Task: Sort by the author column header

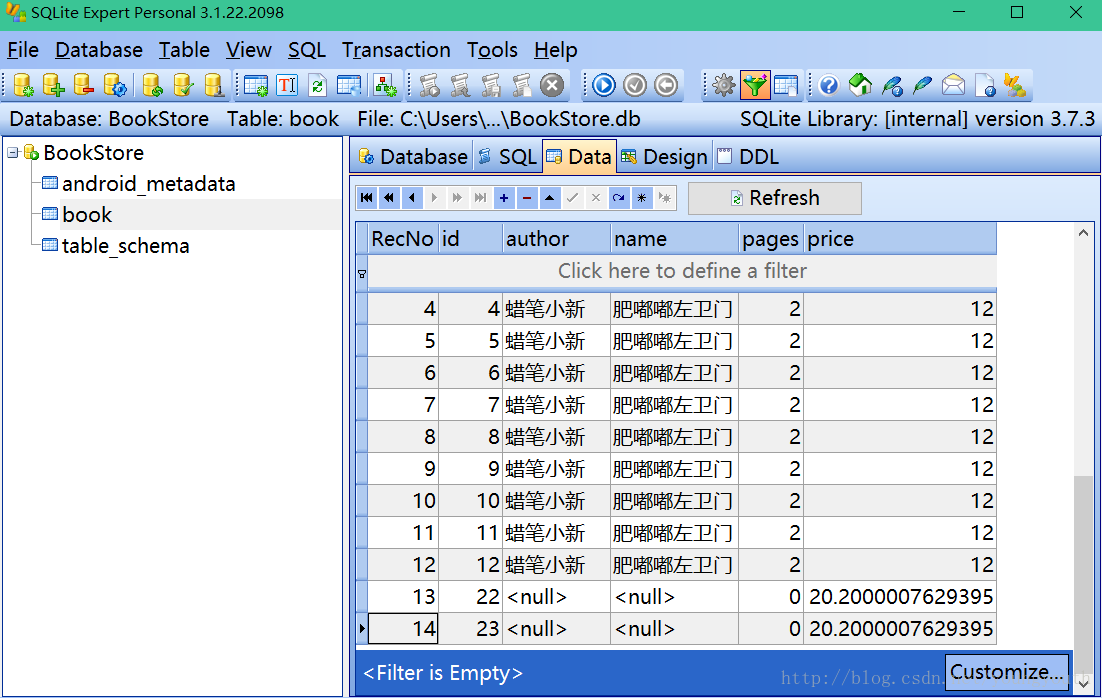Action: (x=556, y=239)
